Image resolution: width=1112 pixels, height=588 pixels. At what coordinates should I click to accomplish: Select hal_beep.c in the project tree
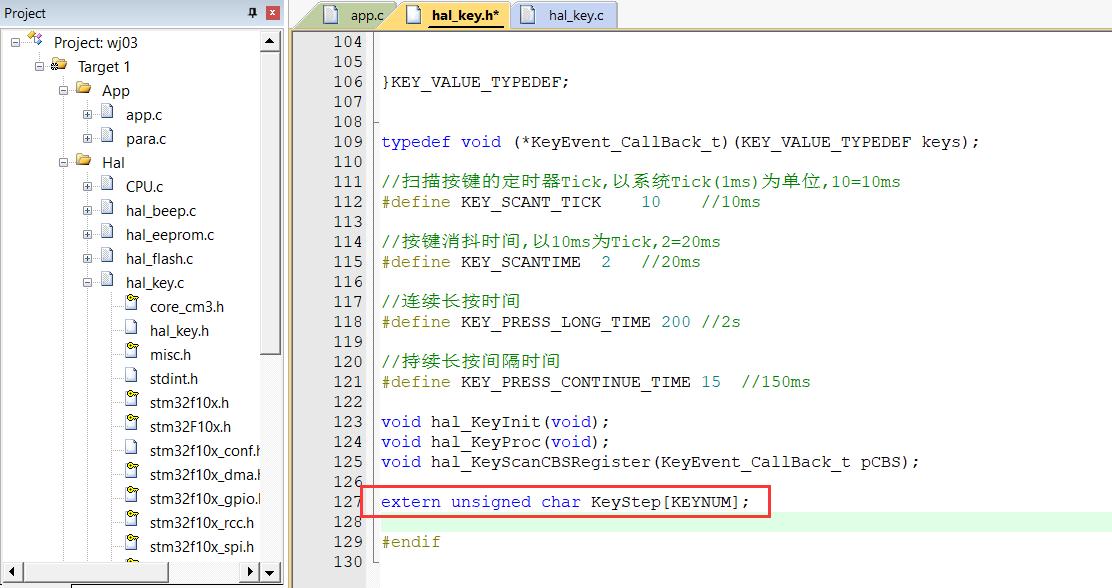click(x=161, y=211)
